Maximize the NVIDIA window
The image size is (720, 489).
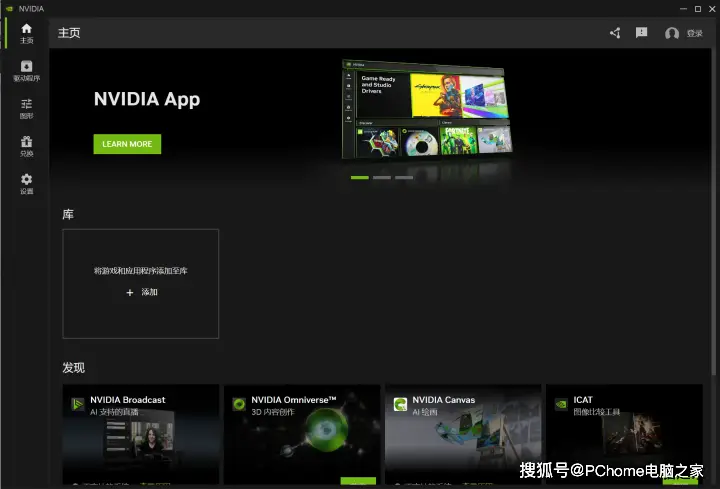pyautogui.click(x=698, y=9)
